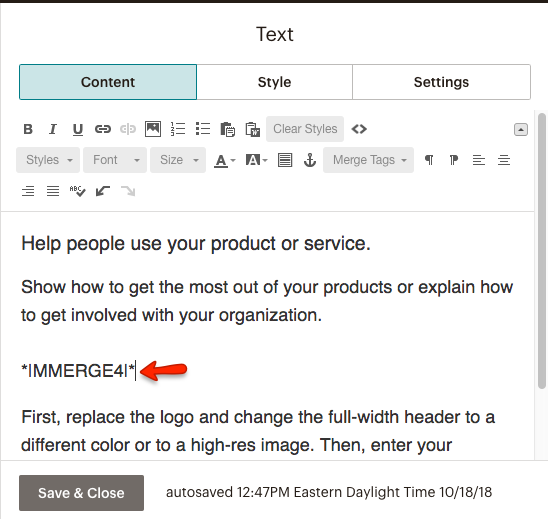Viewport: 548px width, 519px height.
Task: Align text right
Action: tap(28, 191)
